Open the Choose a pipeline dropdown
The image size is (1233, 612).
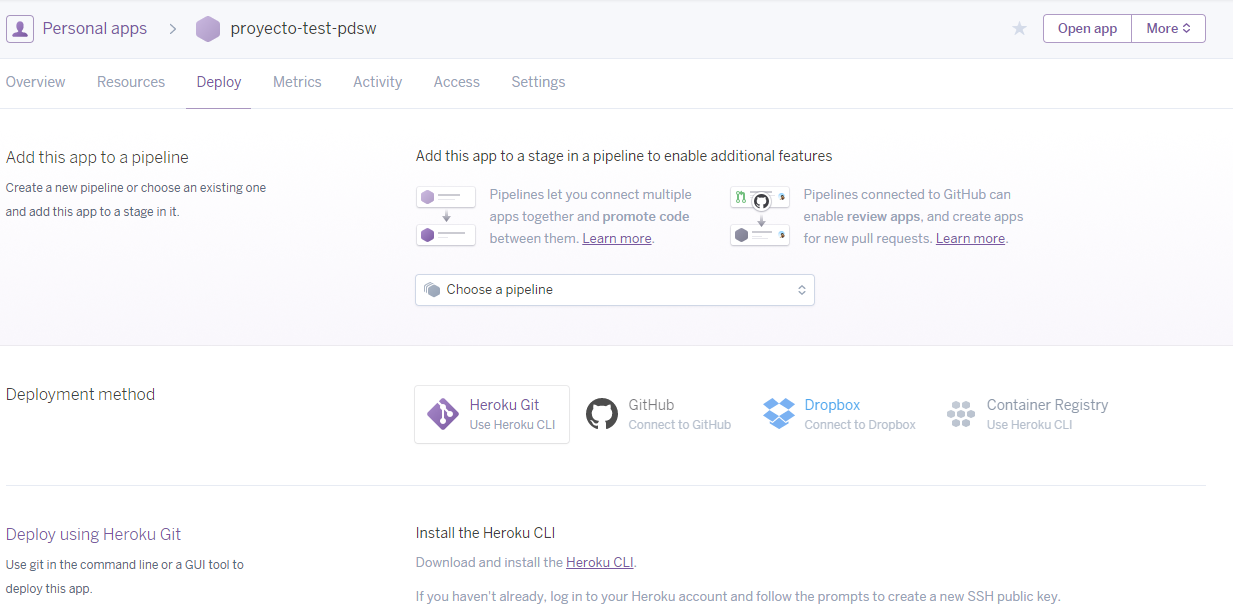615,290
